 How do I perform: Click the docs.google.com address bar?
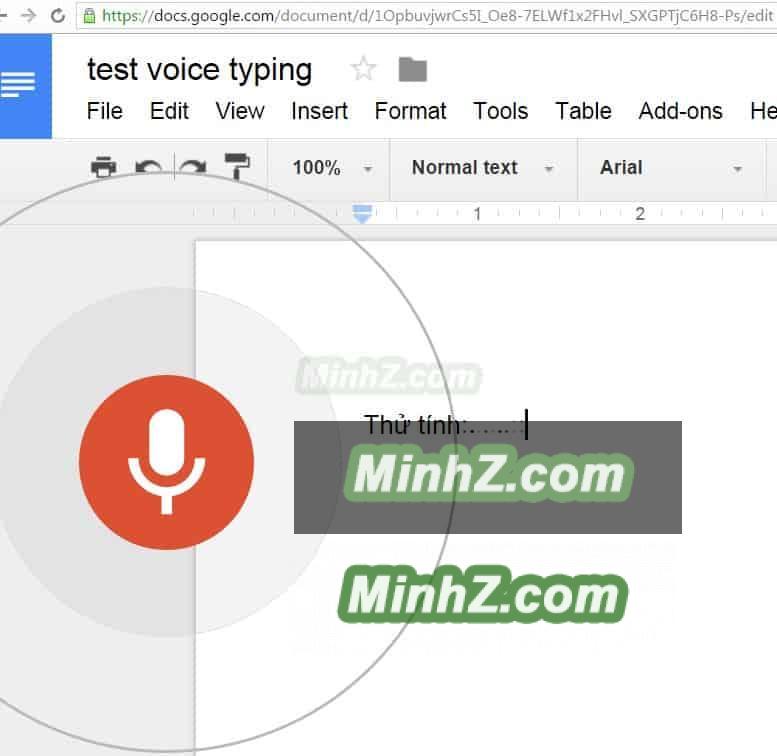click(x=430, y=15)
